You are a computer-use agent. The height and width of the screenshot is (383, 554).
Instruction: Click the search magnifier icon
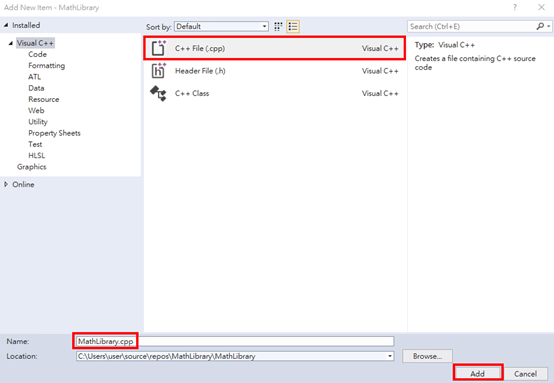(x=540, y=26)
